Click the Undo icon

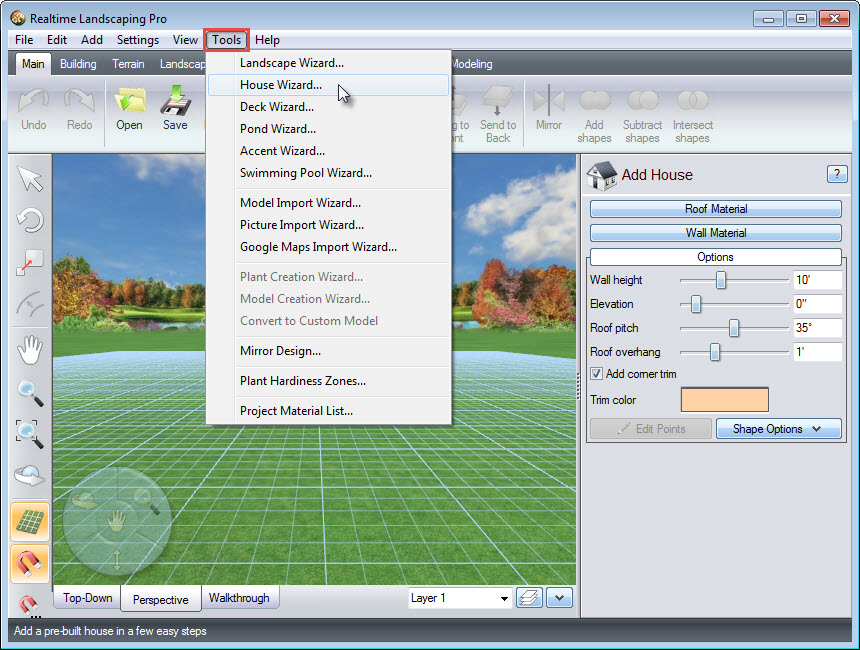[x=33, y=101]
